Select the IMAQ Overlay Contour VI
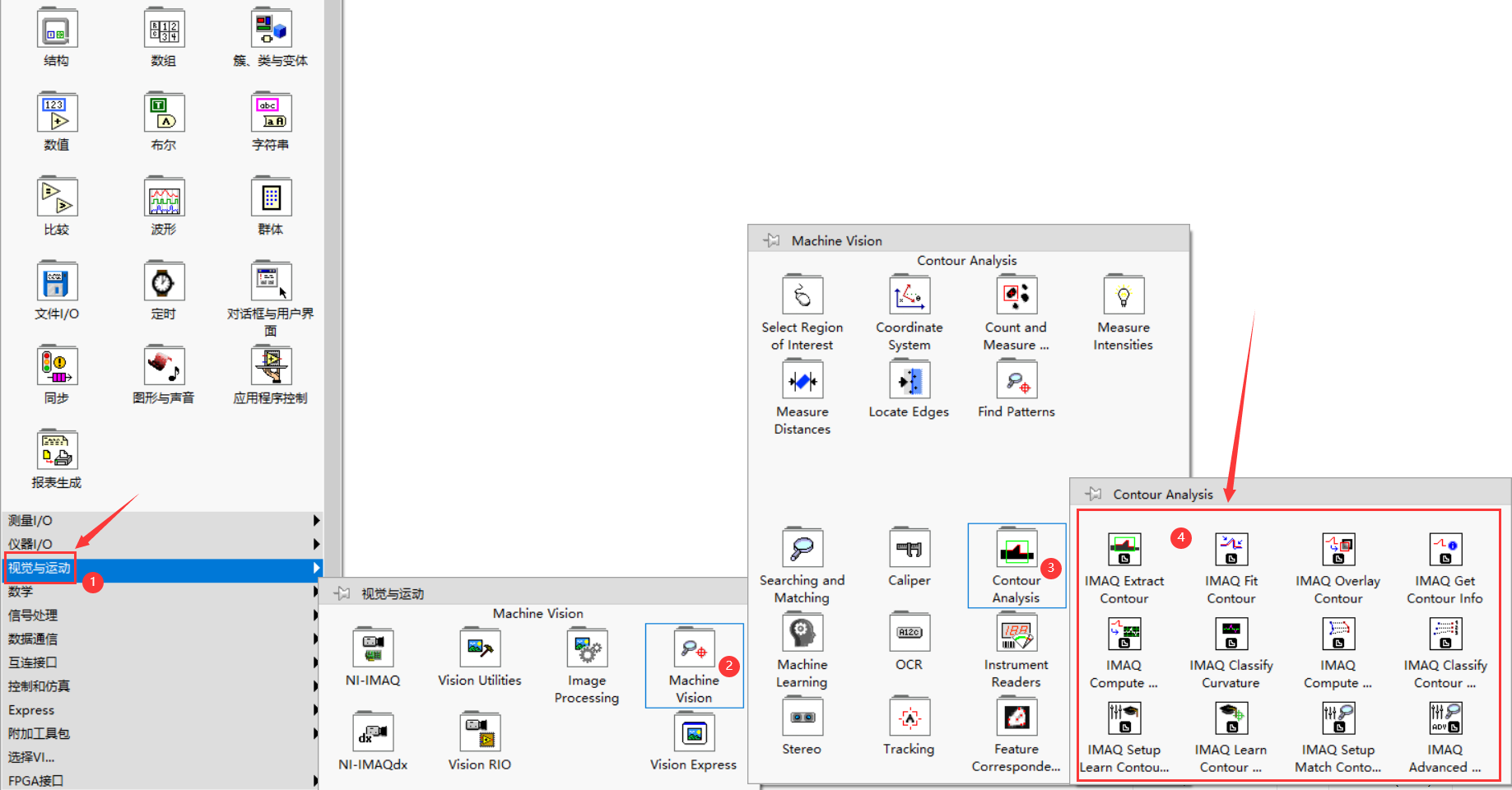 coord(1338,549)
